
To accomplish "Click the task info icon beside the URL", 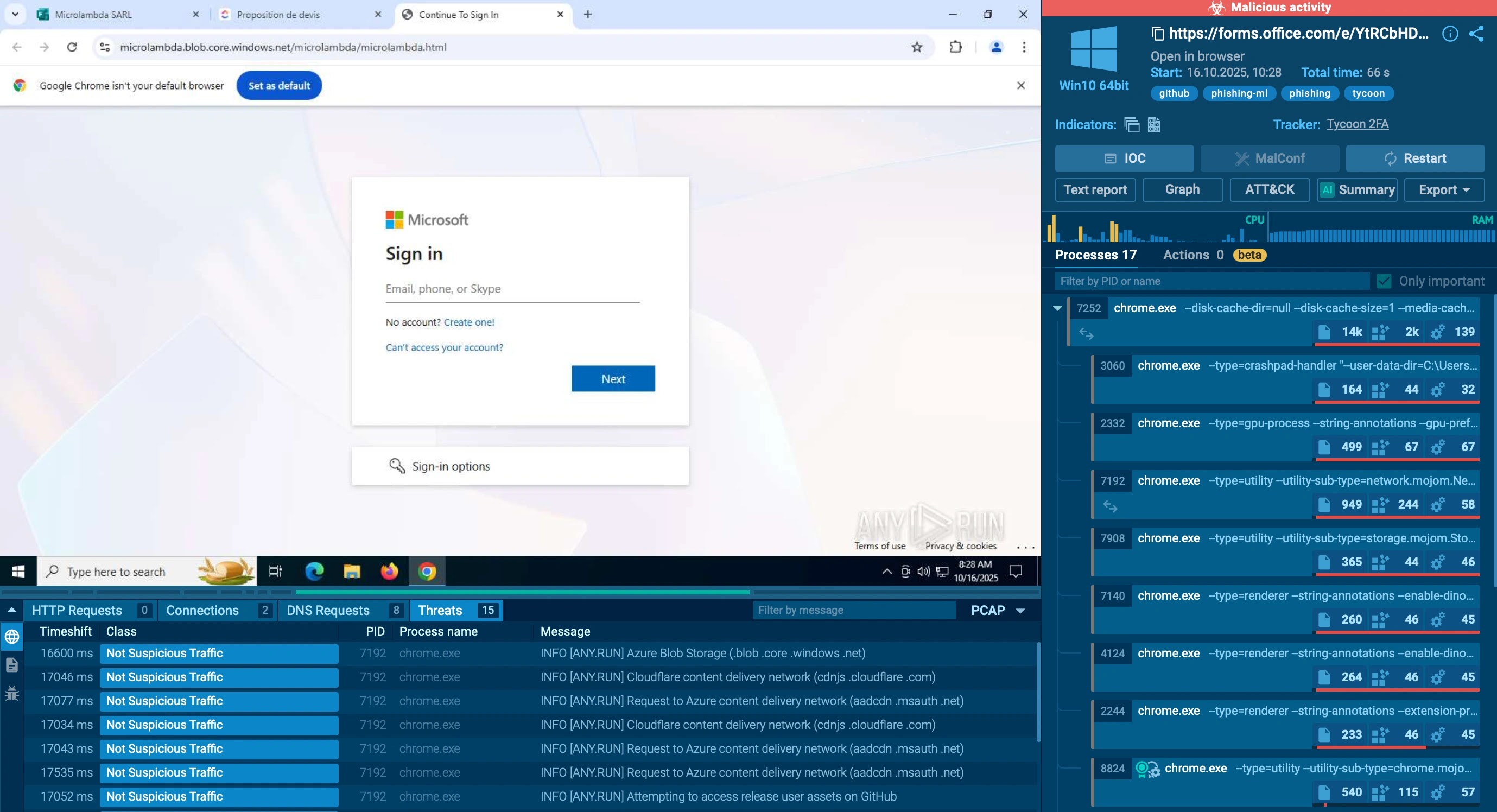I will click(1449, 34).
